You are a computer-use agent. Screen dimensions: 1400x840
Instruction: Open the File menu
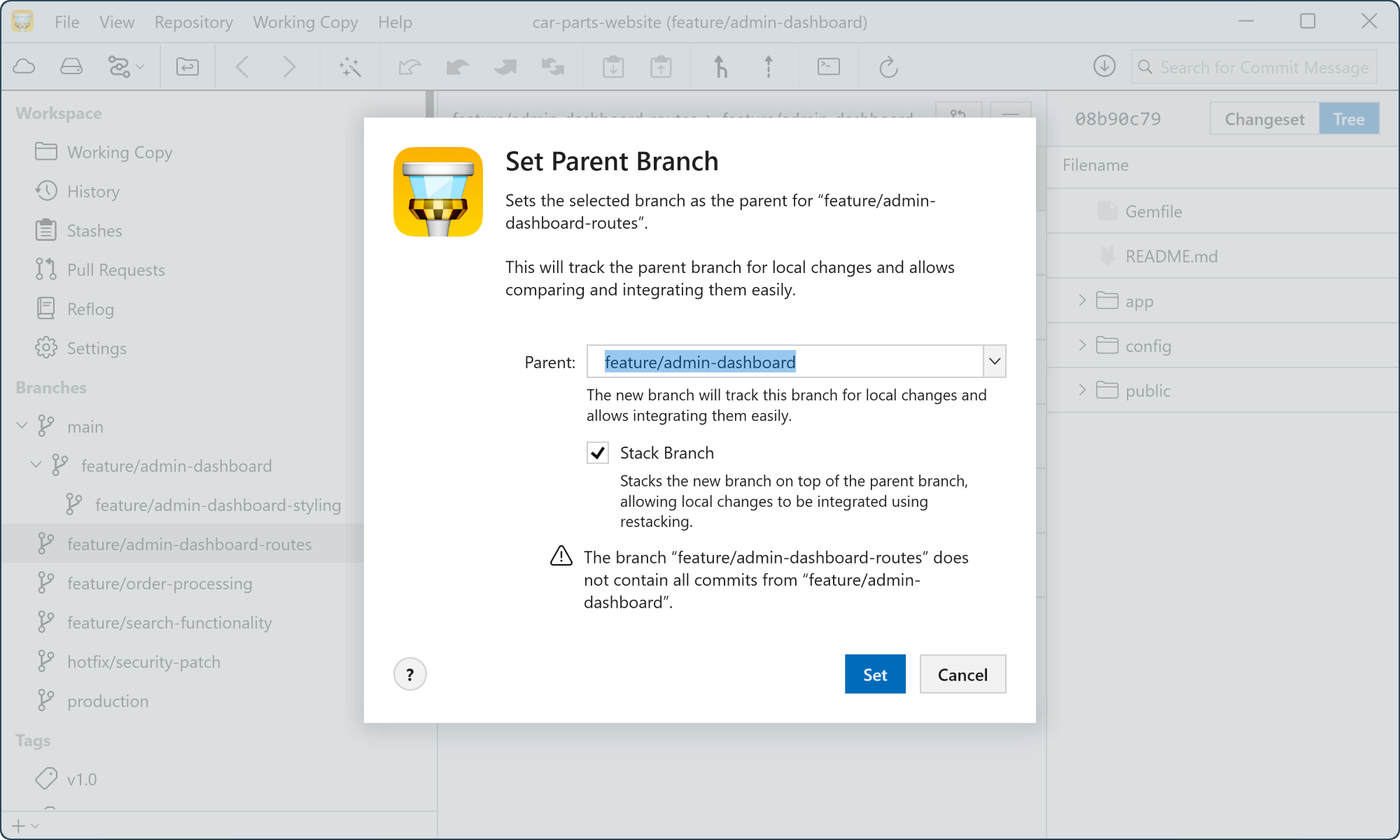click(x=66, y=22)
